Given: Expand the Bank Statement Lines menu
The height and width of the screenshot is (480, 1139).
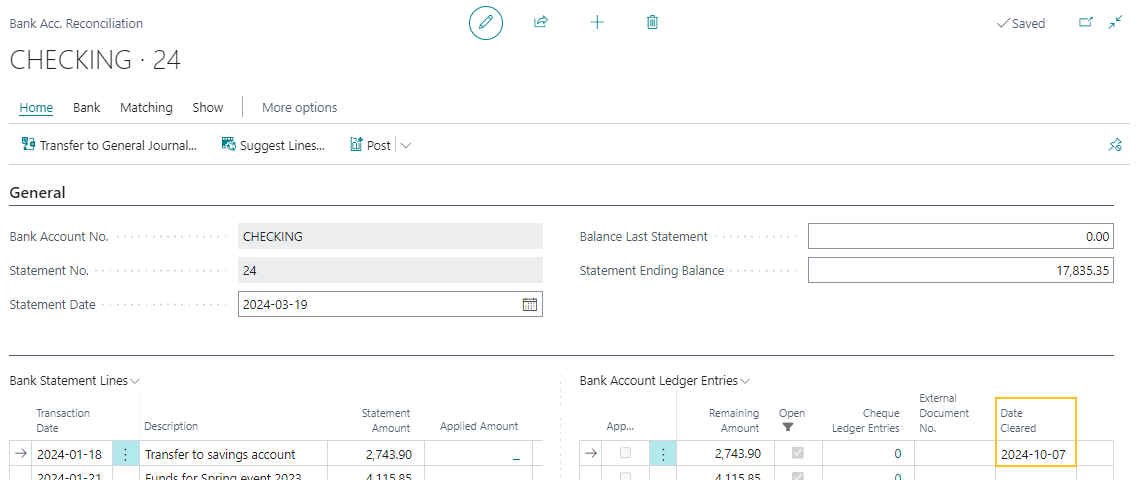Looking at the screenshot, I should tap(135, 381).
